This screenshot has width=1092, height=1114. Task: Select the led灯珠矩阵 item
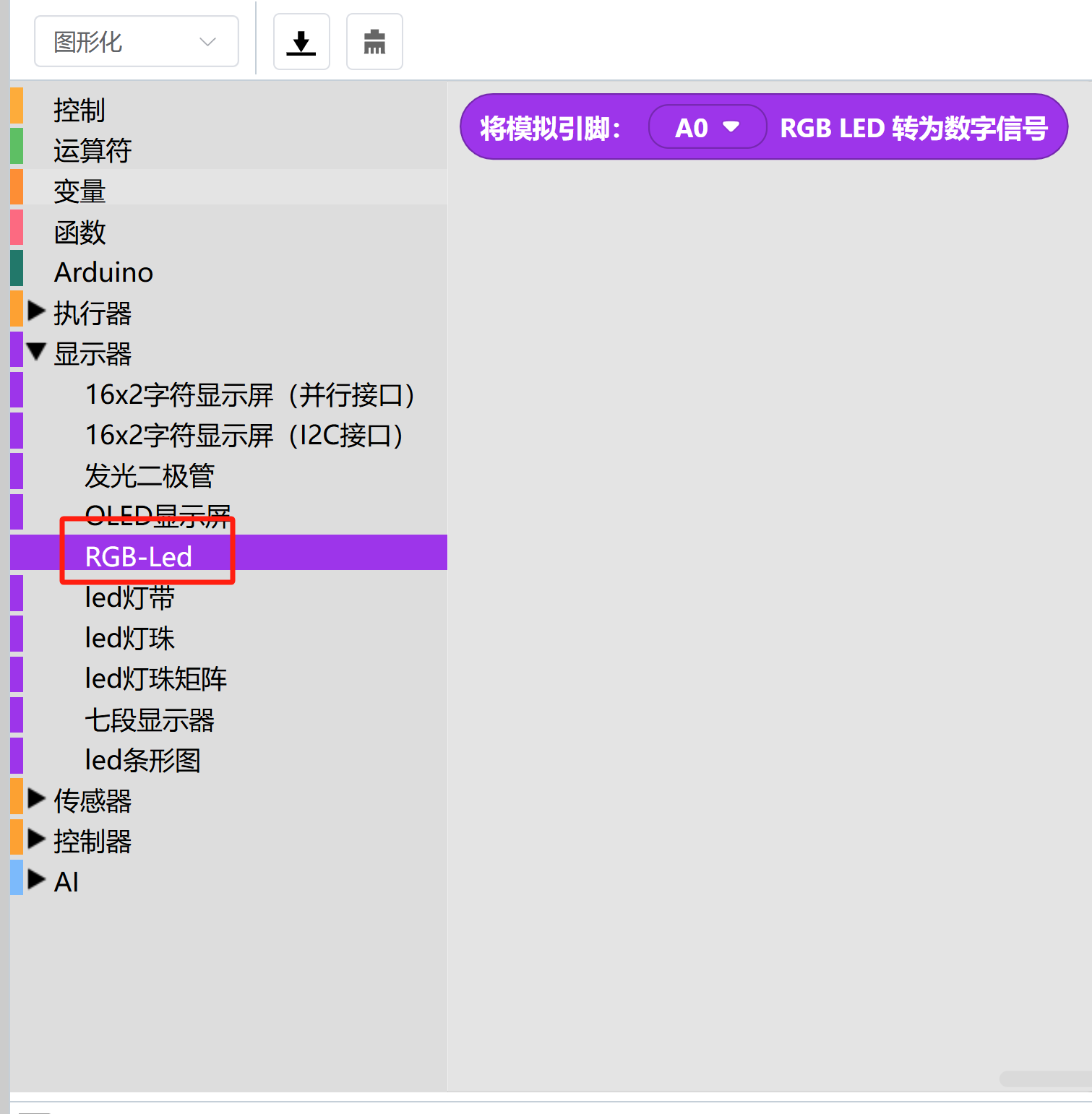[156, 679]
